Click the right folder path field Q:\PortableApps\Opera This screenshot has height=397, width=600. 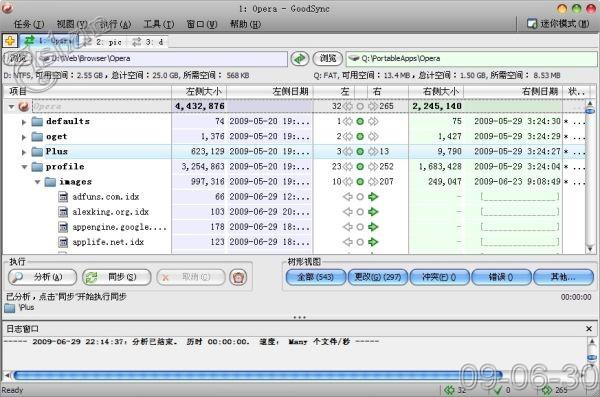[x=471, y=59]
